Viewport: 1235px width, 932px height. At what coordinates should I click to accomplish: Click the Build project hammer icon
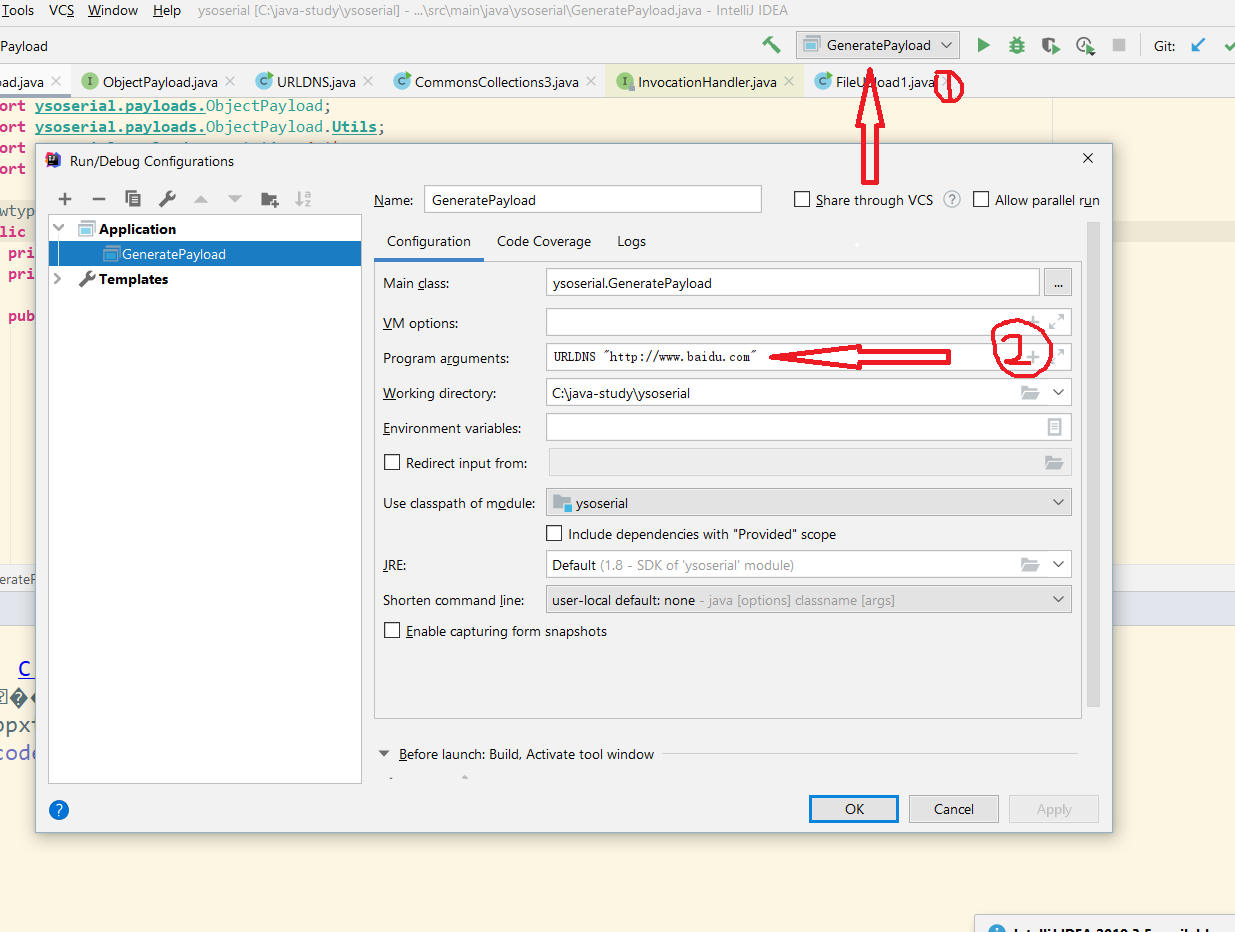(771, 45)
